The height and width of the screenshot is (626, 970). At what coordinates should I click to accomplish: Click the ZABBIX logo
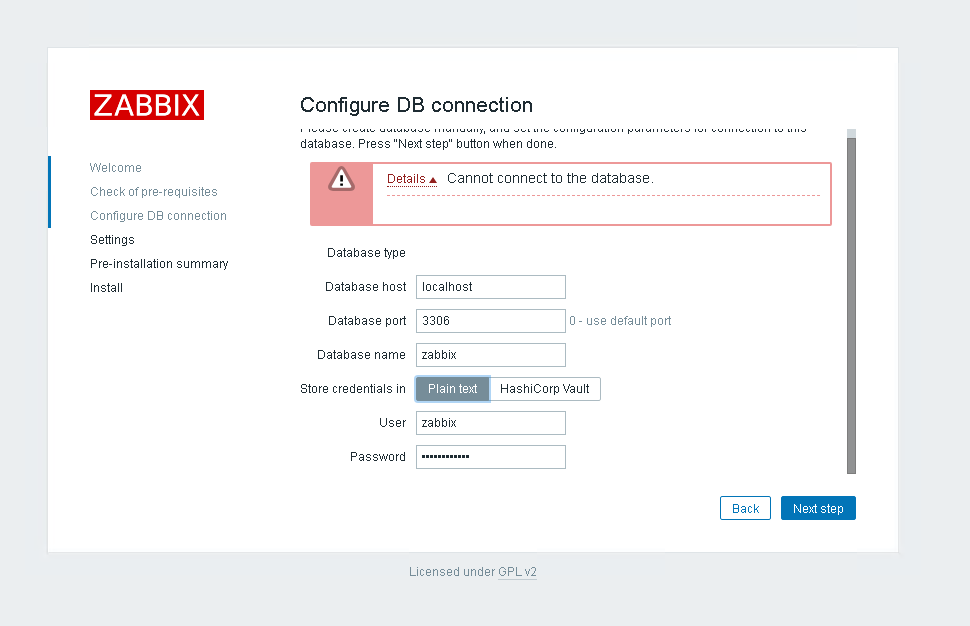point(147,105)
